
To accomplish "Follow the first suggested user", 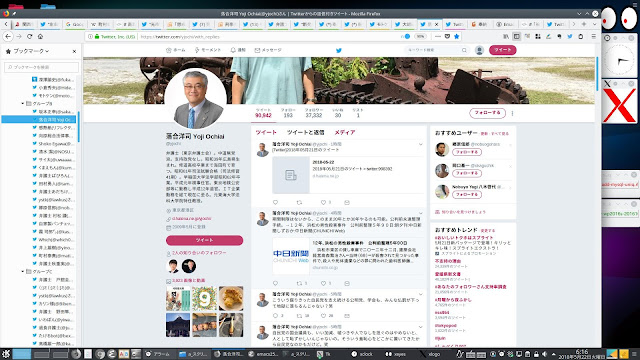I will click(467, 152).
